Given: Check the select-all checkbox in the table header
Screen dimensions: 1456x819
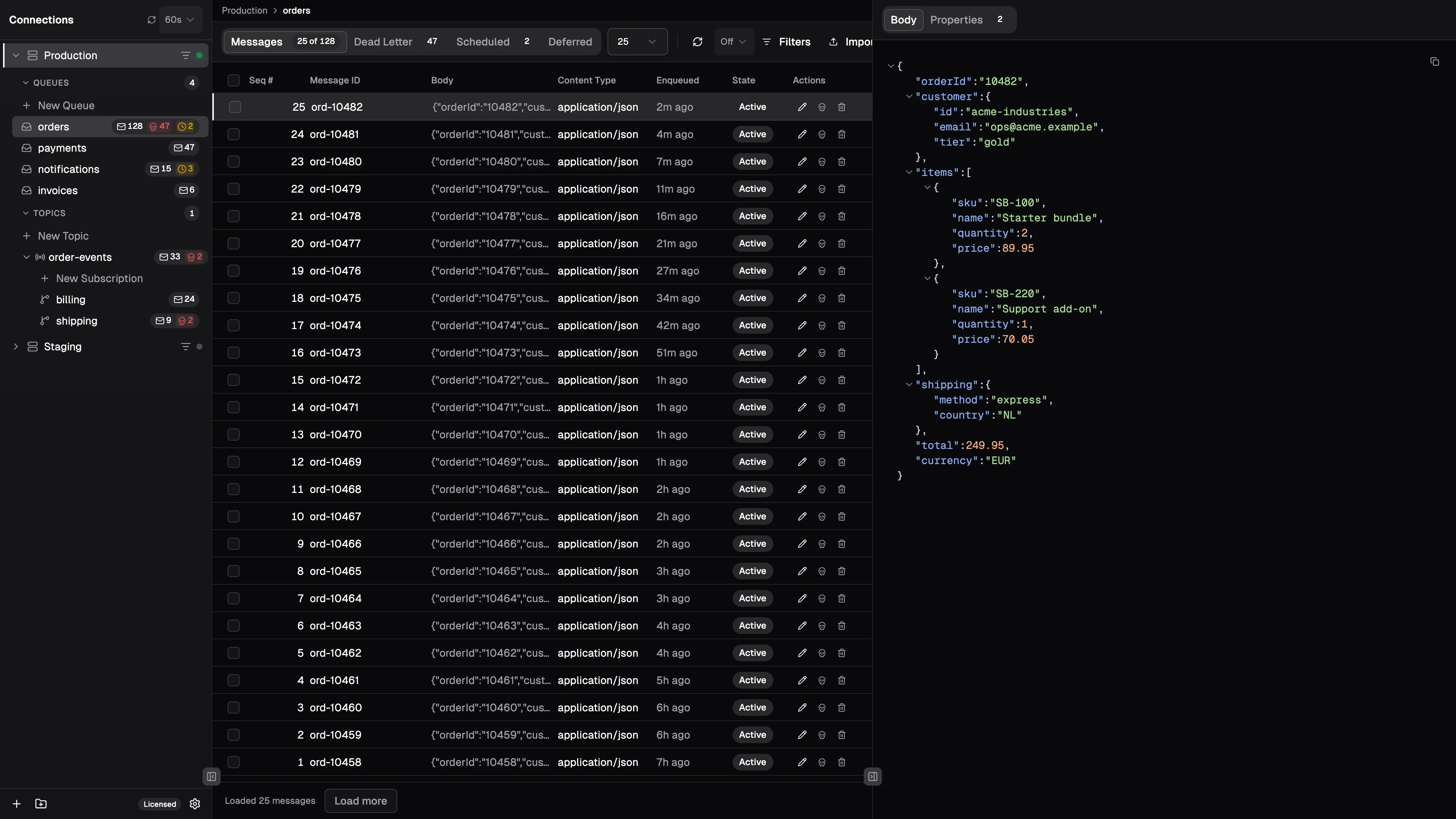Looking at the screenshot, I should coord(234,80).
